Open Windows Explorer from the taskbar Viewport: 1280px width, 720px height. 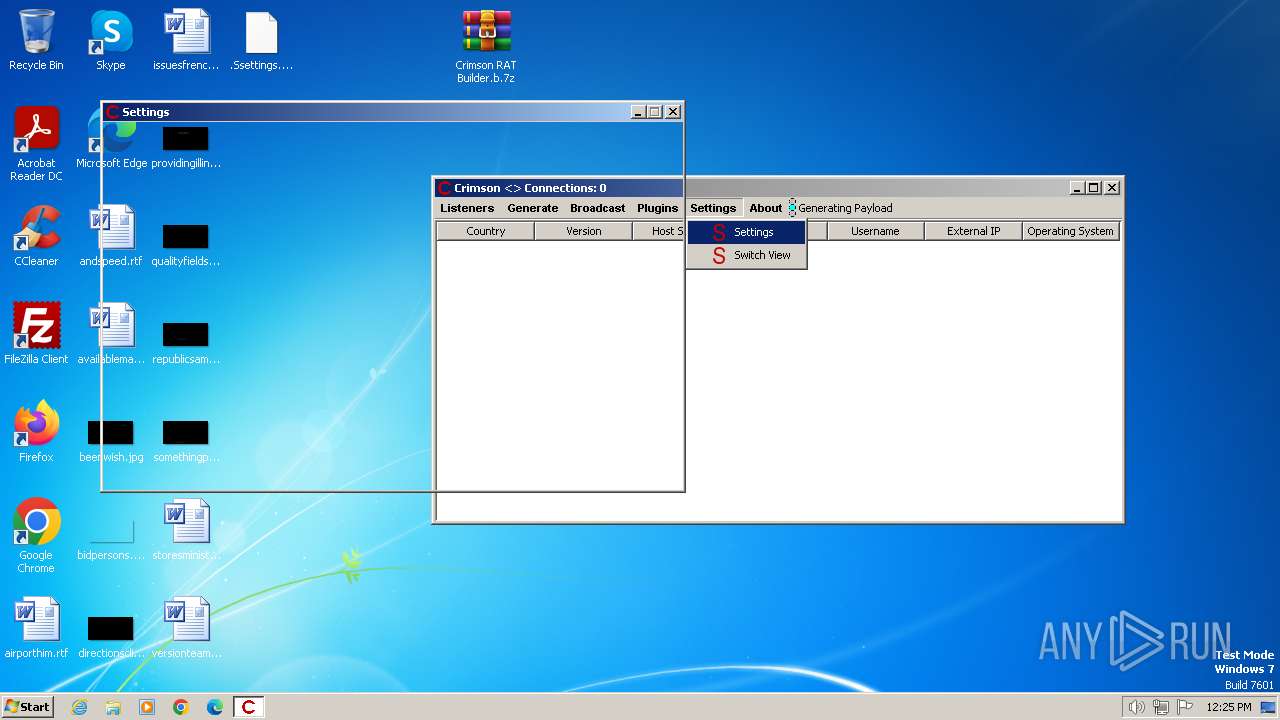[x=113, y=707]
